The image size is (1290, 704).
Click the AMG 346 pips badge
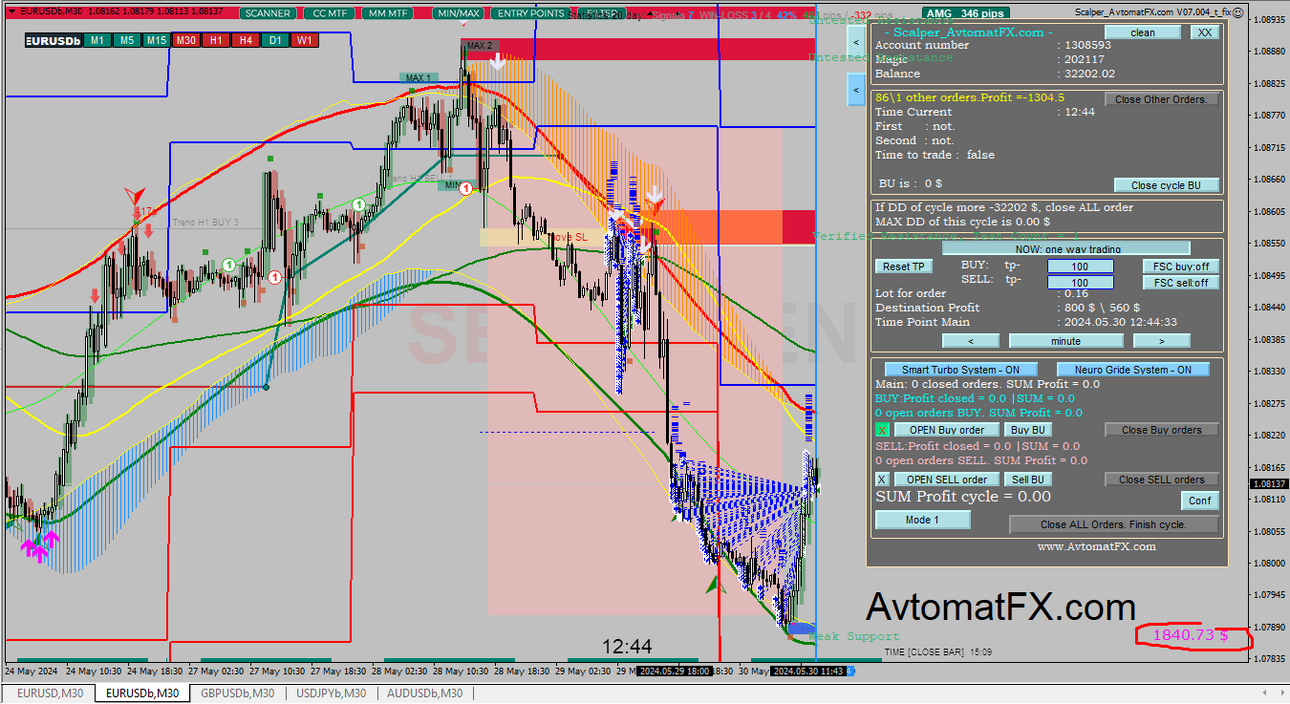966,13
